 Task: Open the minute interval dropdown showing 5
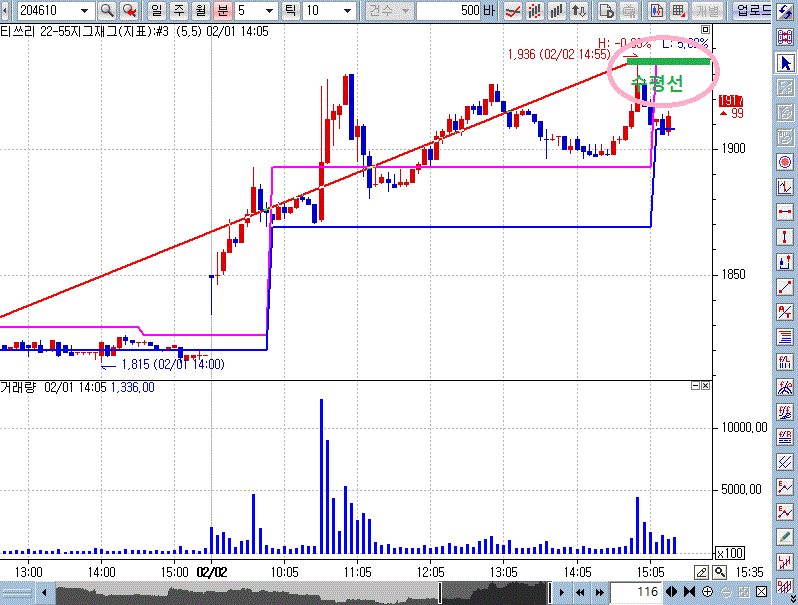pos(268,11)
